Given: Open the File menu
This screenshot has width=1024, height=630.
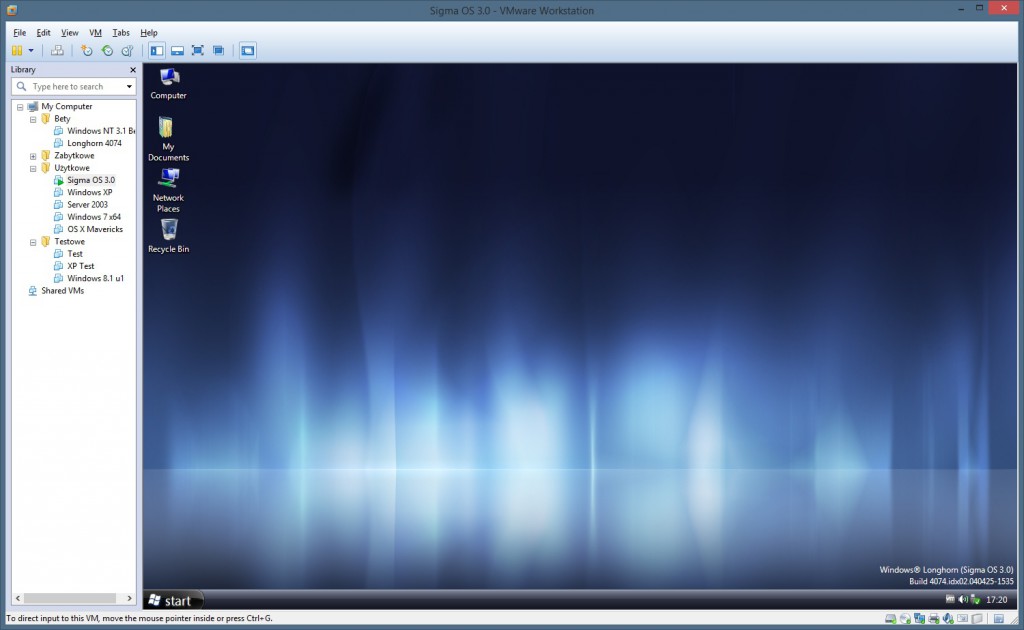Looking at the screenshot, I should click(x=20, y=33).
